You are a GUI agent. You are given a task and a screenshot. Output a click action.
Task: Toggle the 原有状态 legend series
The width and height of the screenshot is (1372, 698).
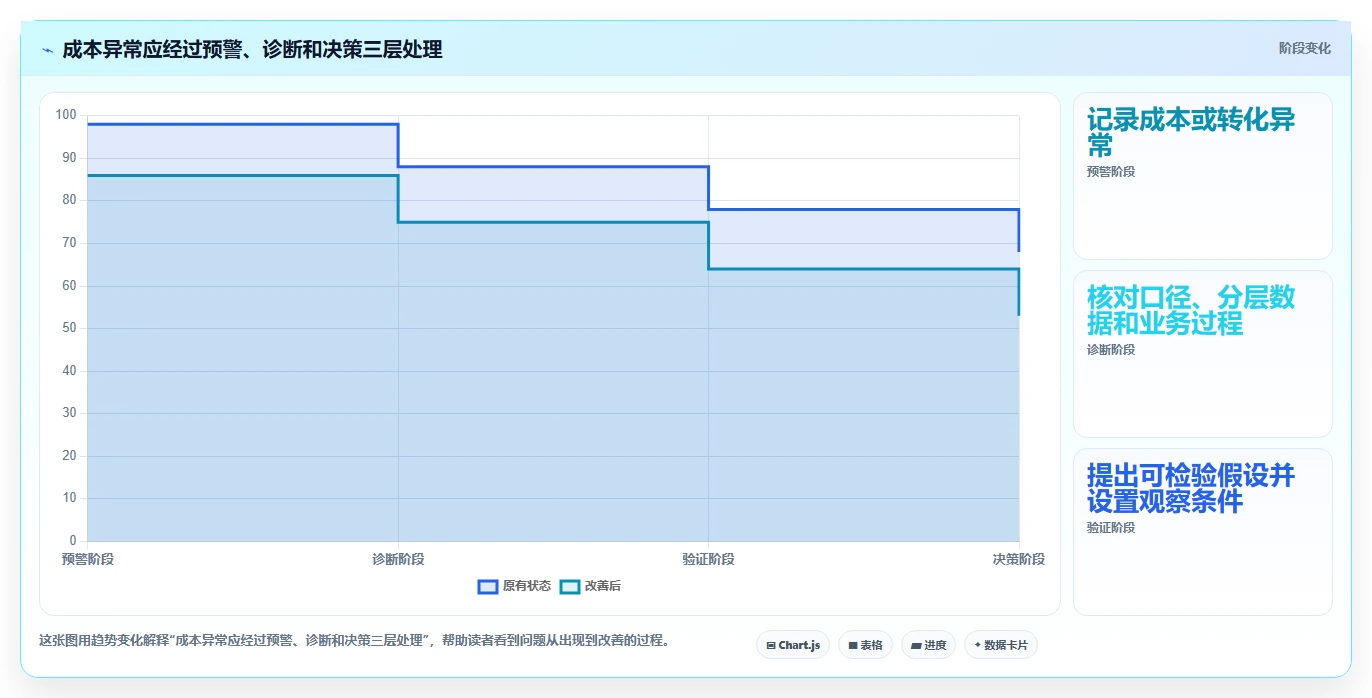pyautogui.click(x=514, y=586)
